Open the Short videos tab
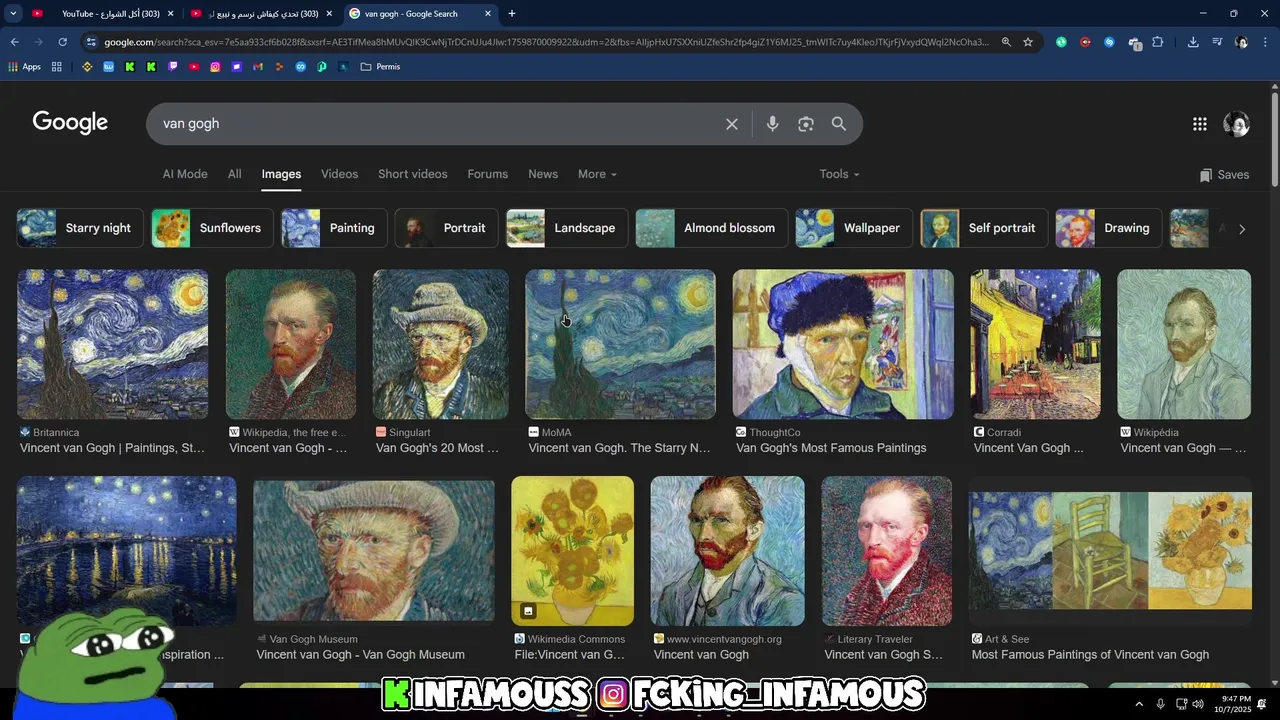This screenshot has height=720, width=1280. [x=412, y=174]
